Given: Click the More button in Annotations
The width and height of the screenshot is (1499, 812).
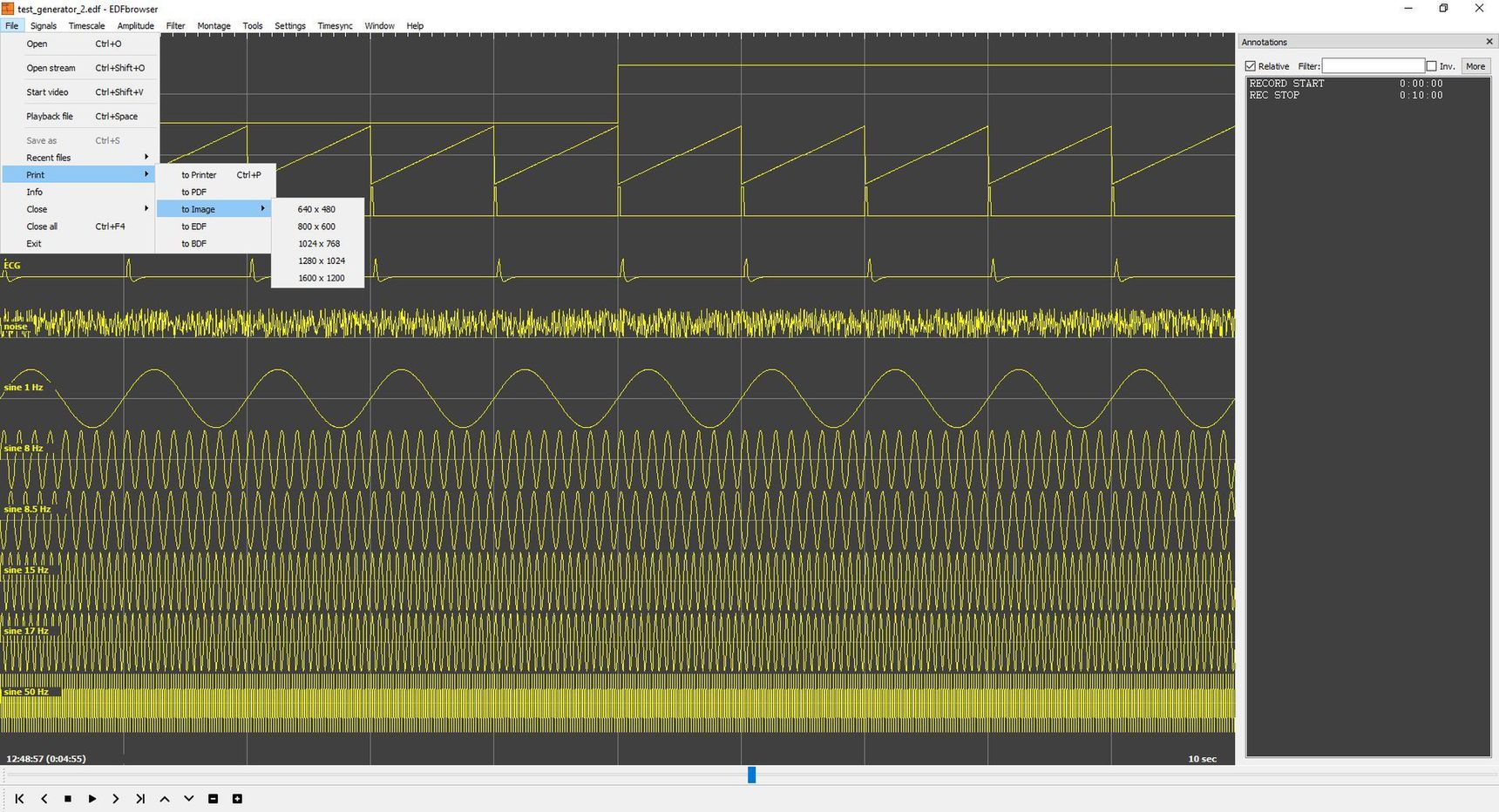Looking at the screenshot, I should 1475,66.
